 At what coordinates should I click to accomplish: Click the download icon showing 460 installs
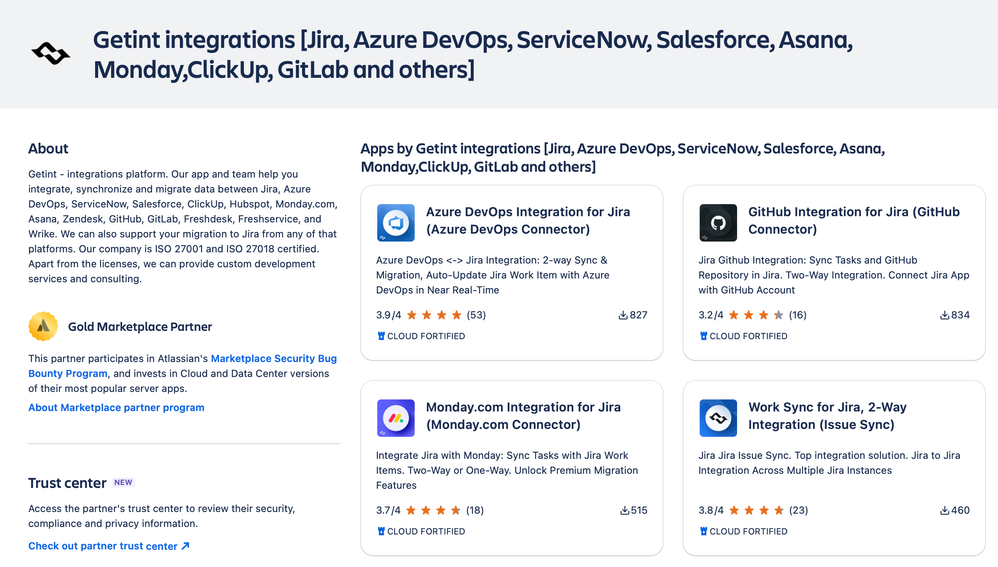945,510
